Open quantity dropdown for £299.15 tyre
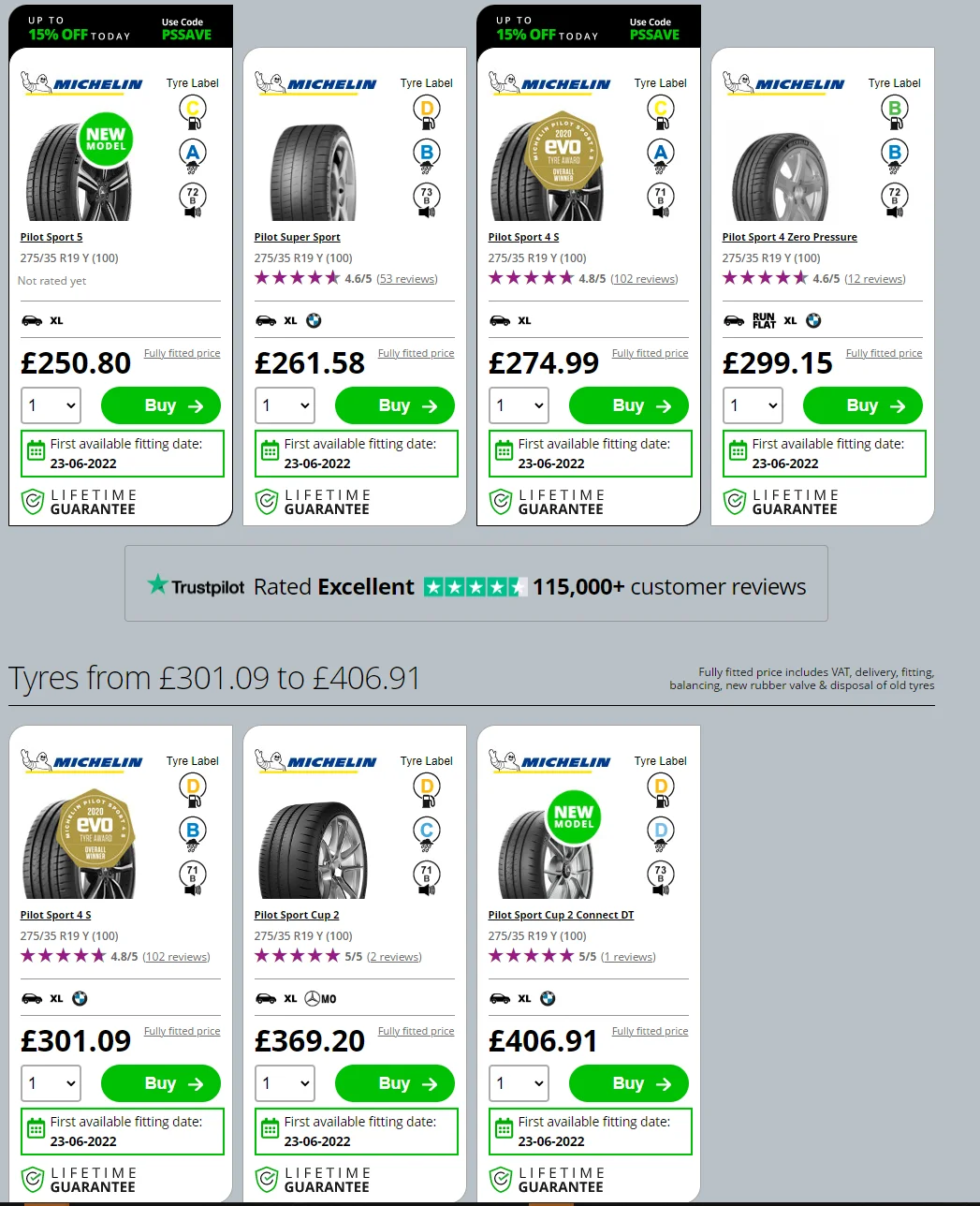The width and height of the screenshot is (980, 1206). coord(753,405)
